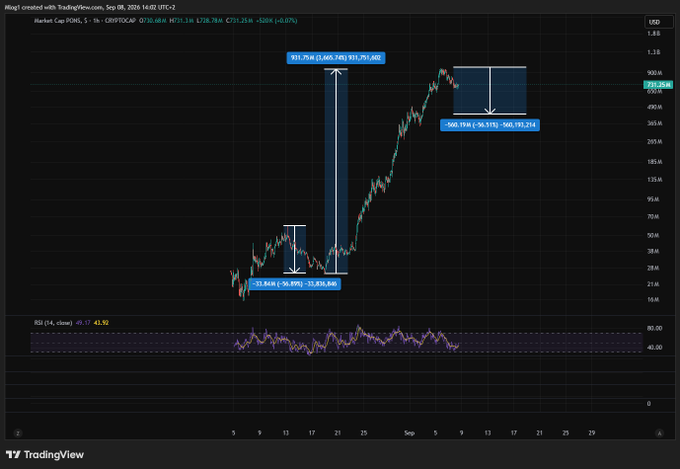Click the open value O730.68M
The height and width of the screenshot is (469, 680).
153,20
